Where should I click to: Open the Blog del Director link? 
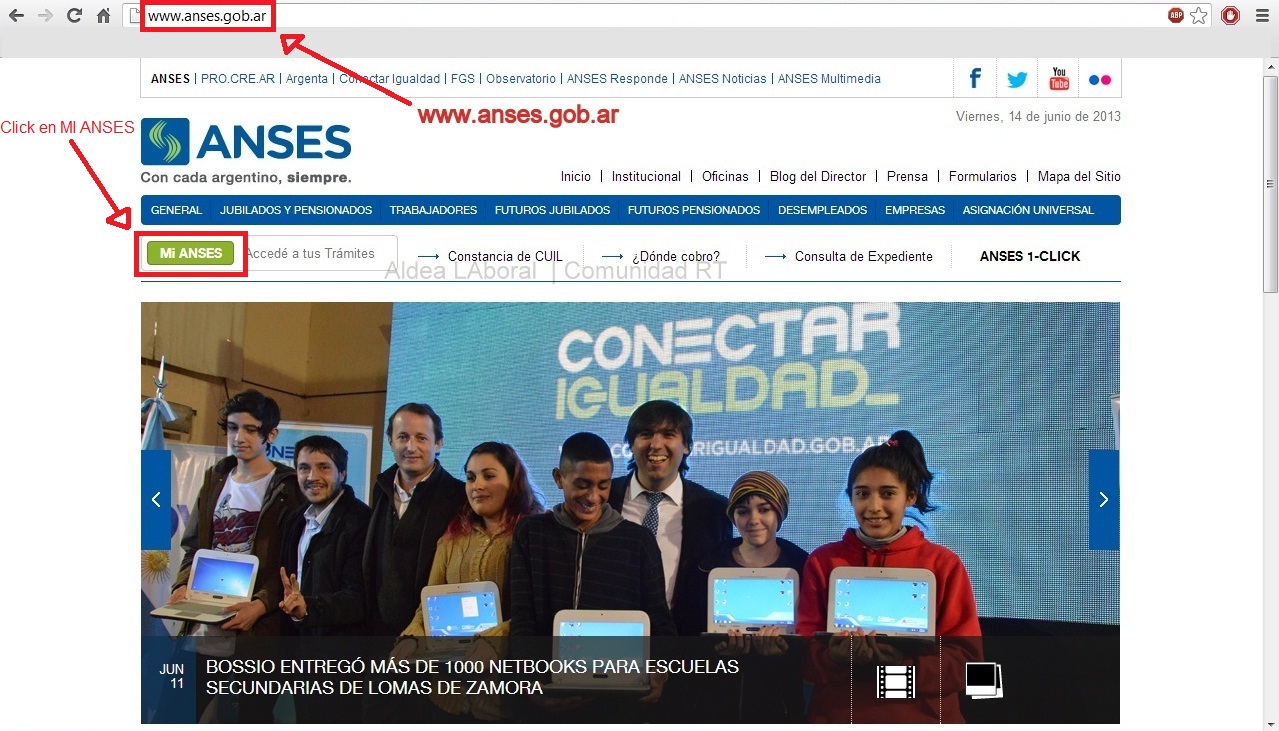pyautogui.click(x=818, y=176)
